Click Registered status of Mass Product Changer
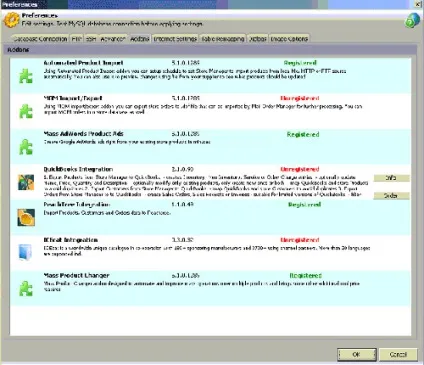The image size is (424, 365). [x=306, y=275]
